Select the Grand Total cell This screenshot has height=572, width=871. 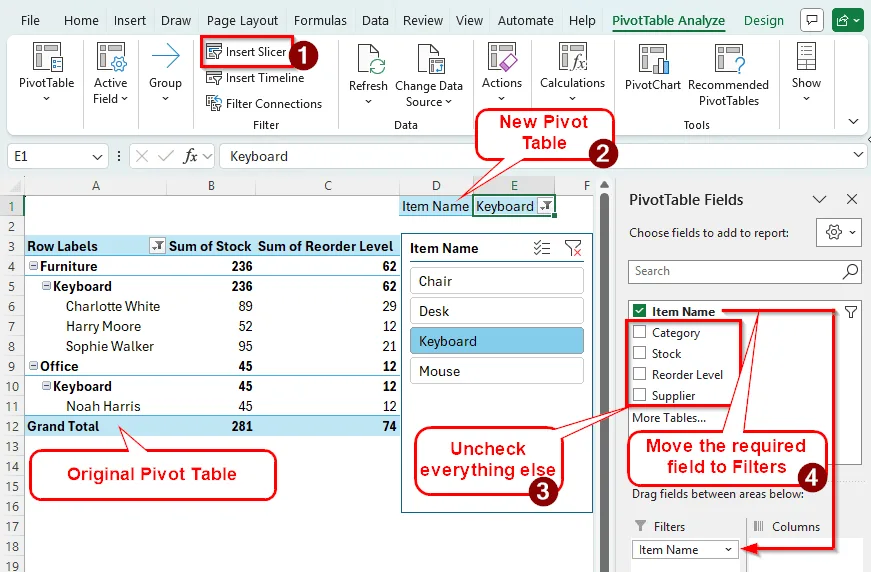[96, 426]
